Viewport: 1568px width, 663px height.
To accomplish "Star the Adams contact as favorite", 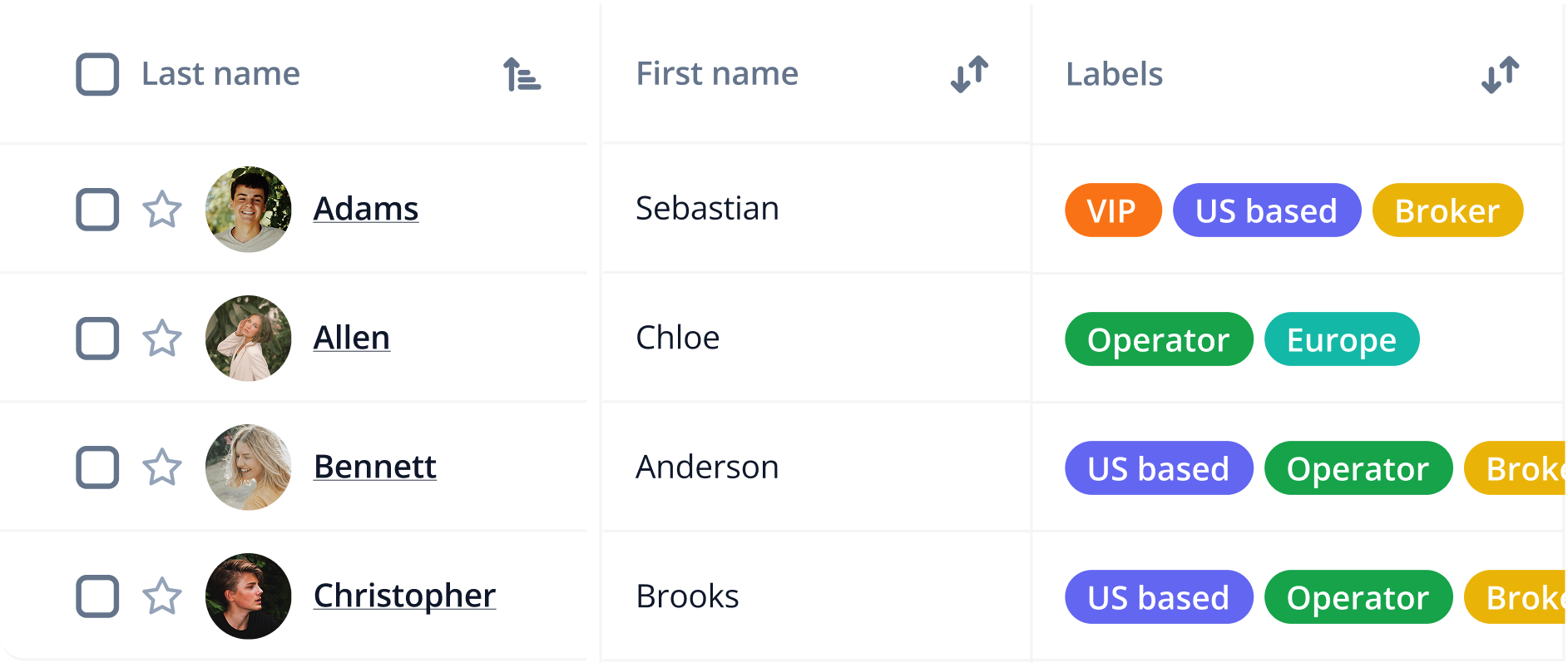I will [x=162, y=210].
